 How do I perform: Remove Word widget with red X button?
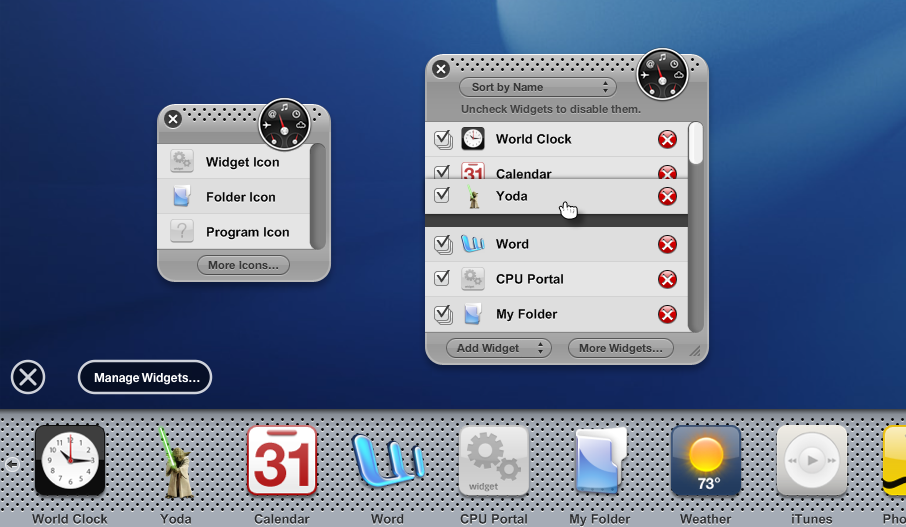667,244
